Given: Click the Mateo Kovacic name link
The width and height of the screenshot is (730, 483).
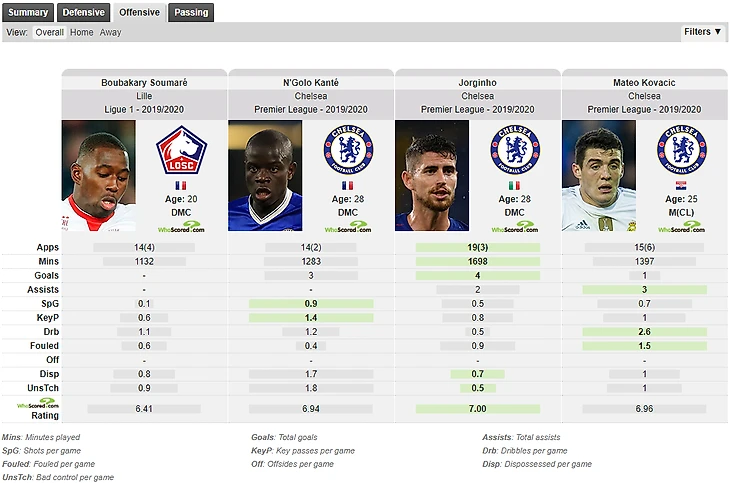Looking at the screenshot, I should (644, 82).
